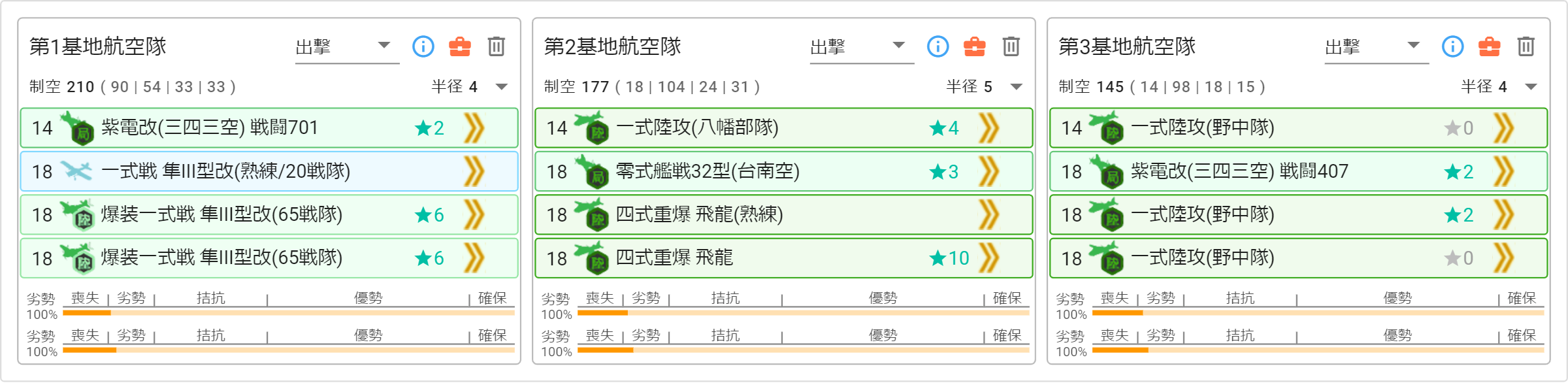Click first air-state progress bar of 第3基地航空隊
The image size is (1568, 383).
1318,313
